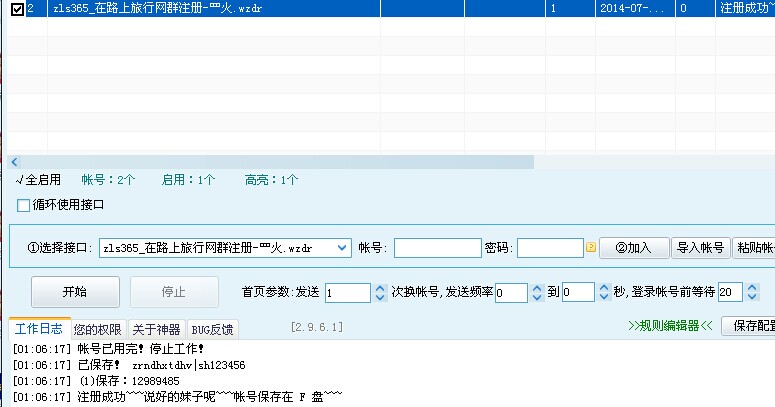Viewport: 775px width, 407px height.
Task: Click the 登录帐号前等待 field showing 20
Action: (x=730, y=292)
